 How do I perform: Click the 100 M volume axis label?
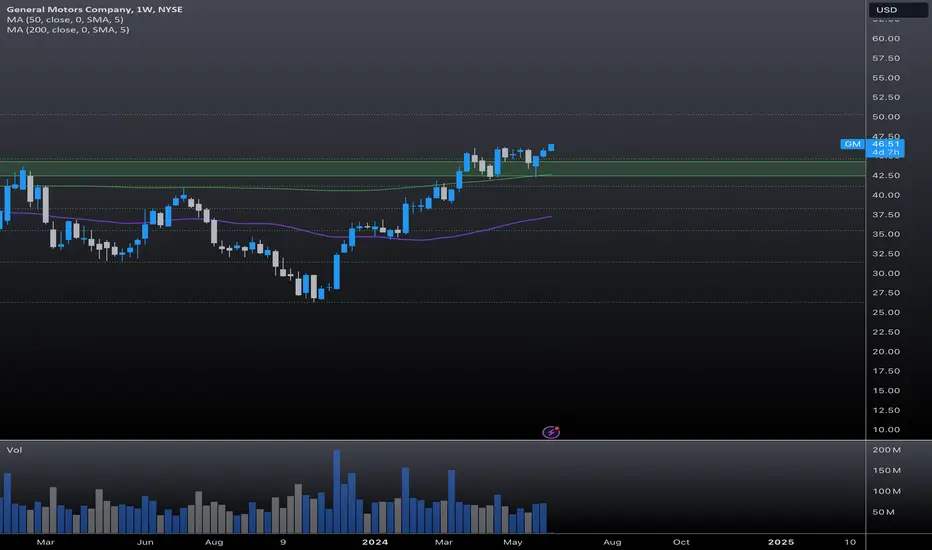886,491
